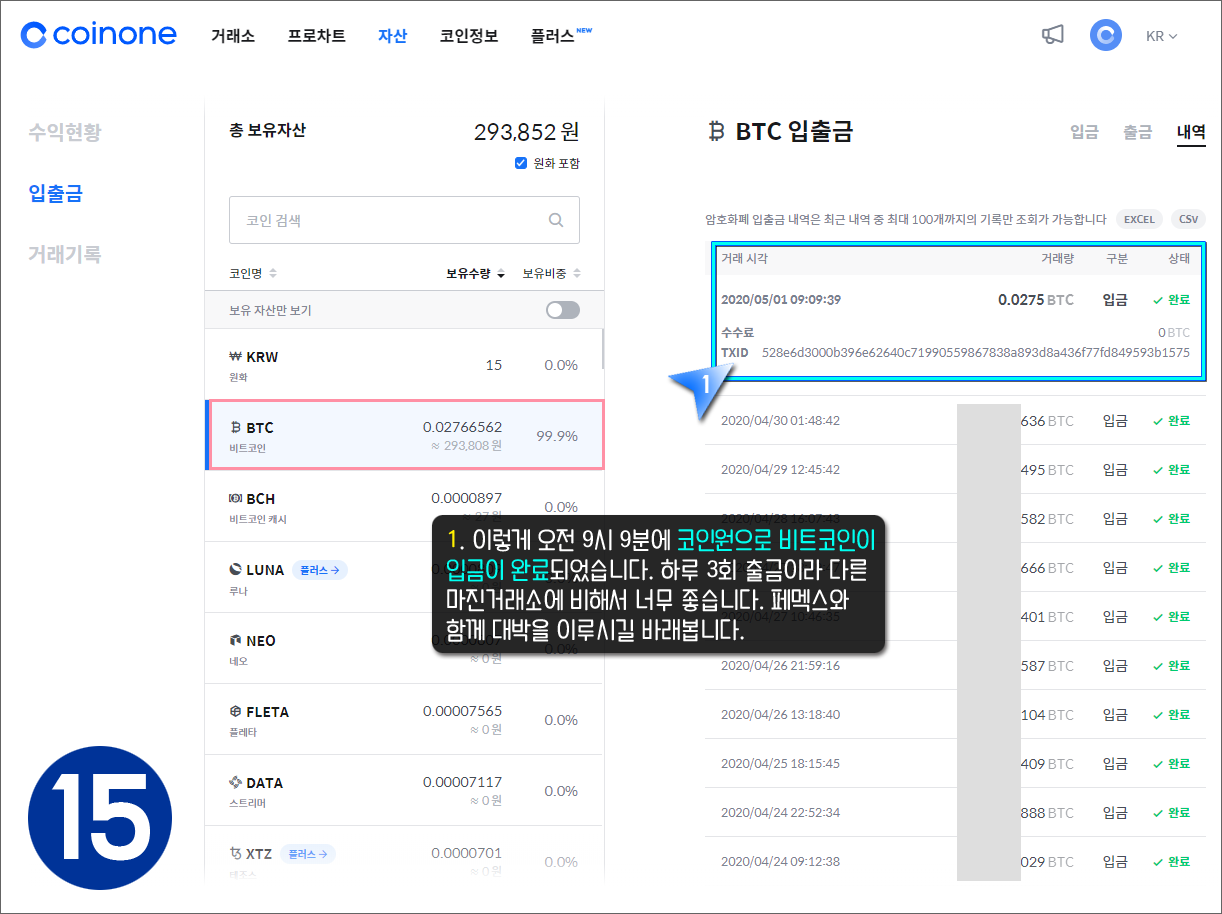Select the DATA row showing 0.00007117
This screenshot has width=1222, height=914.
coord(404,791)
